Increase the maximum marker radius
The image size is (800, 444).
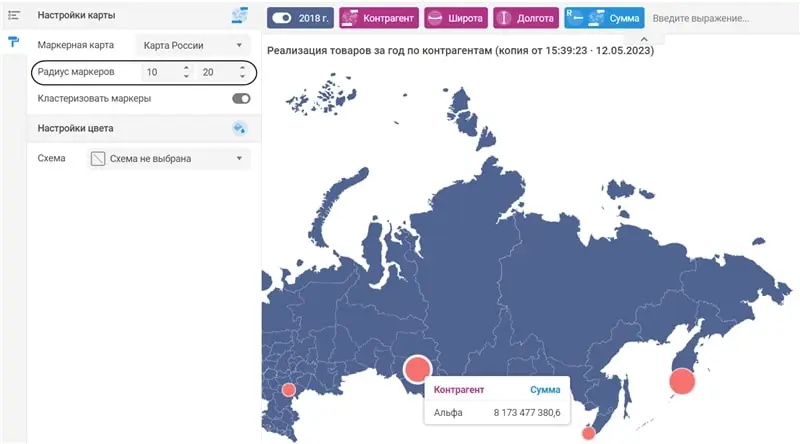coord(242,68)
